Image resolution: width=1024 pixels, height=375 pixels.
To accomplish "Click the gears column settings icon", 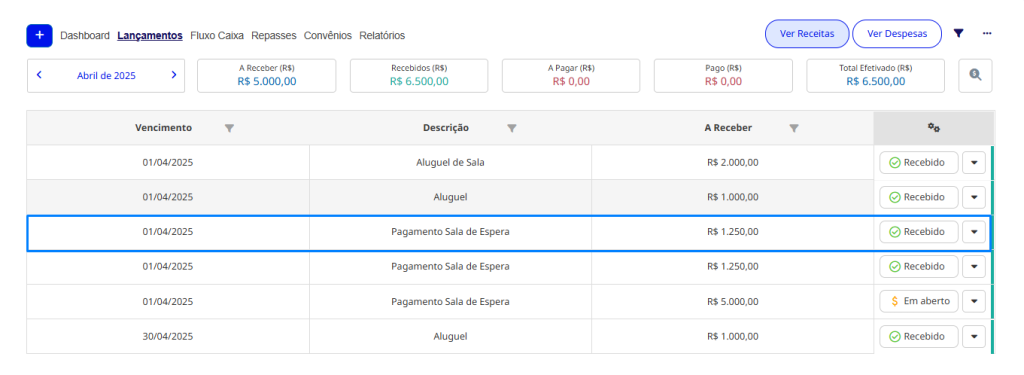I will pos(934,128).
